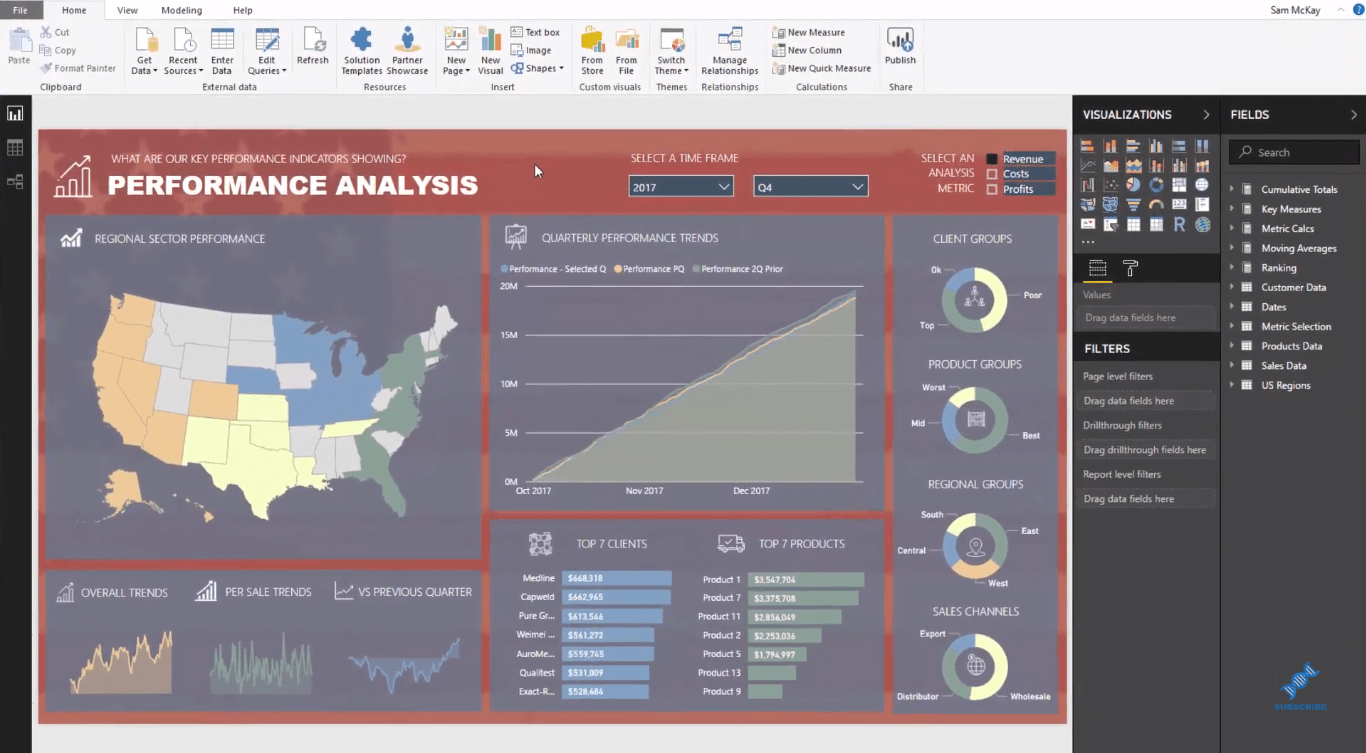The width and height of the screenshot is (1366, 753).
Task: Open the Fields well tab icon
Action: pos(1097,268)
